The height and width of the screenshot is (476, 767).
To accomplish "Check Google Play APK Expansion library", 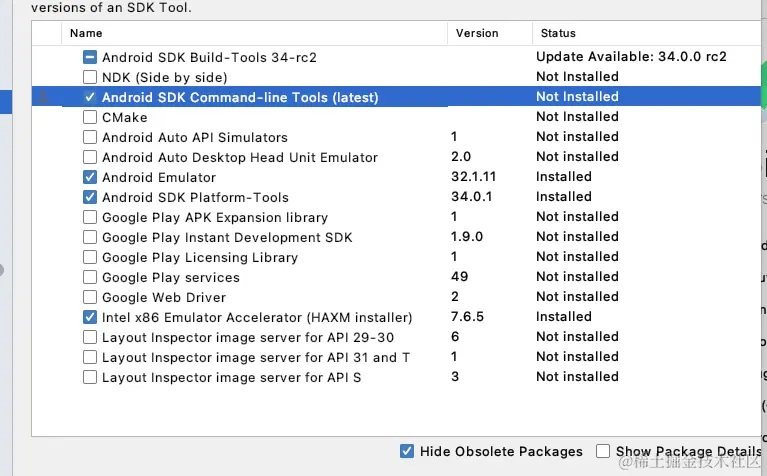I will (90, 217).
